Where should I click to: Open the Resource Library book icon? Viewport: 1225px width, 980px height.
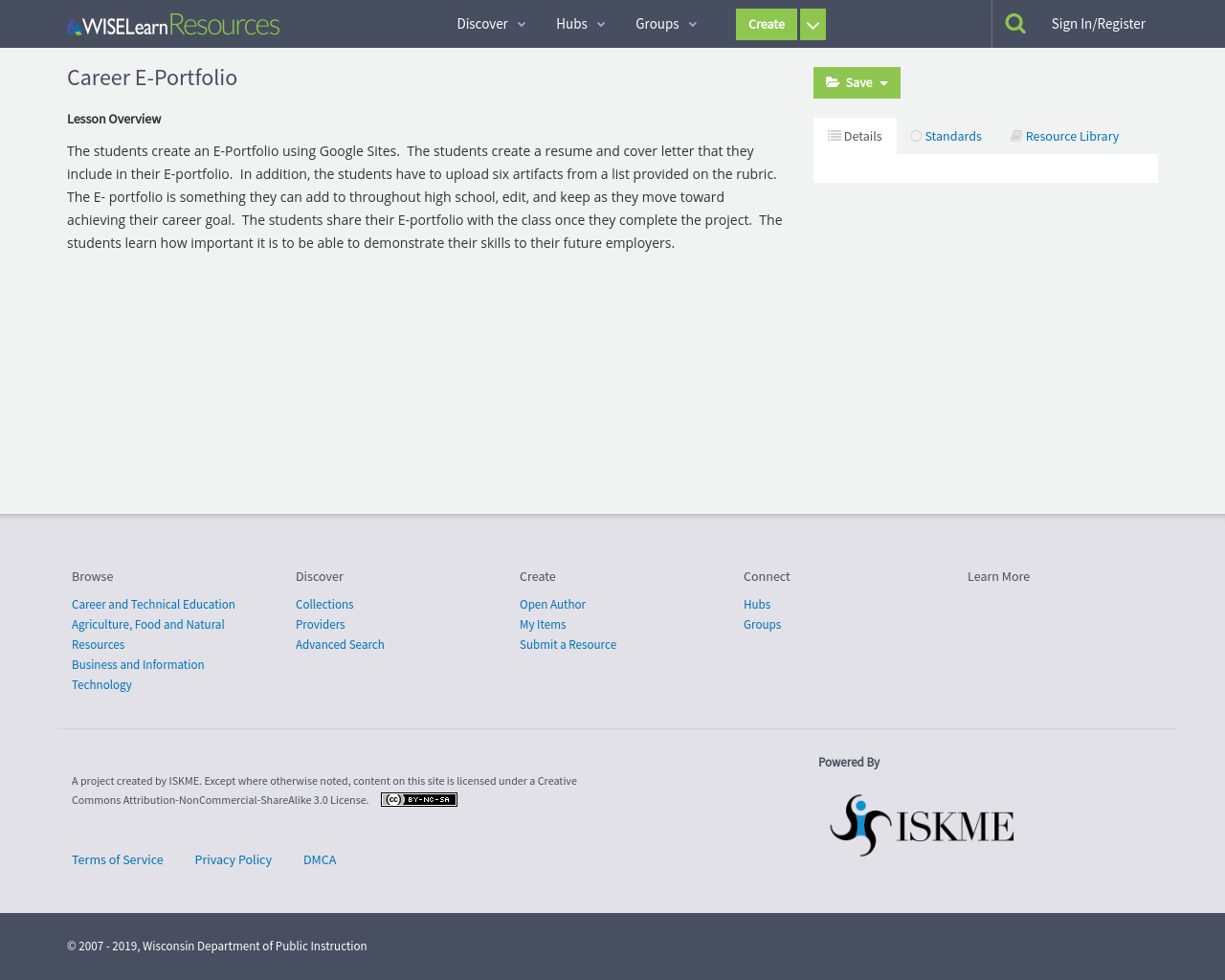(1014, 134)
